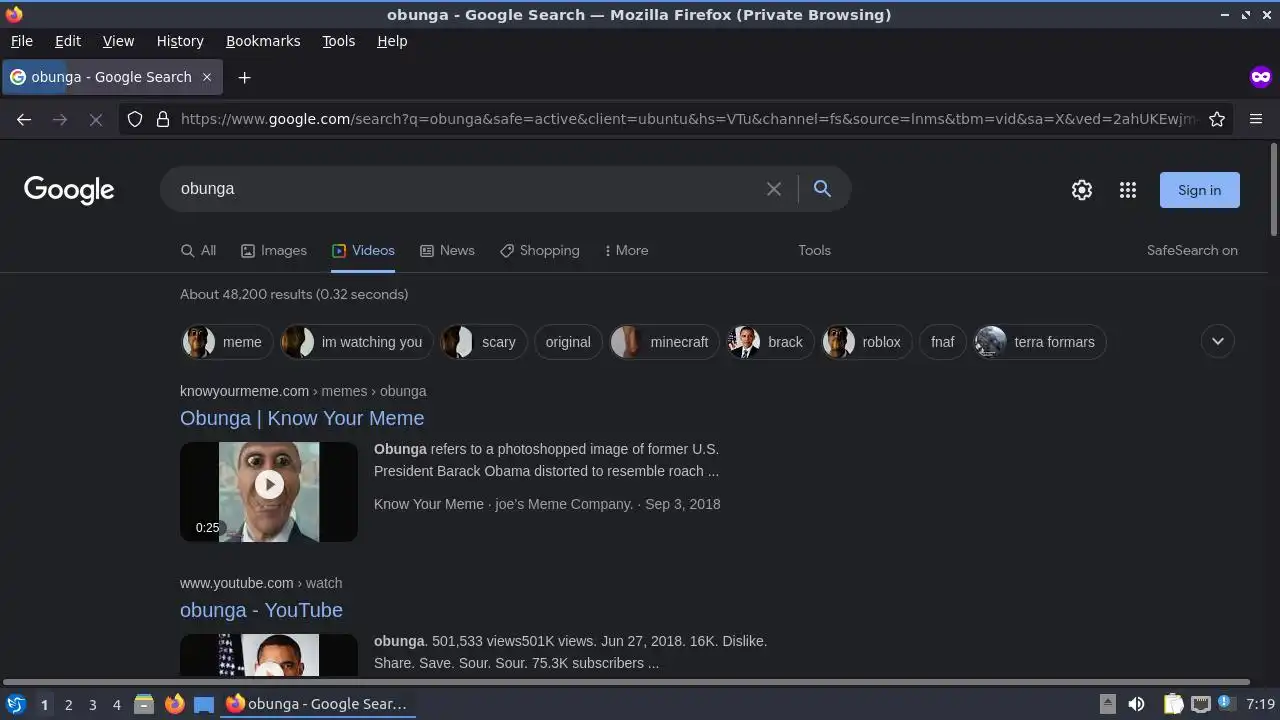The height and width of the screenshot is (720, 1280).
Task: Launch Firefox from the taskbar
Action: [x=174, y=704]
